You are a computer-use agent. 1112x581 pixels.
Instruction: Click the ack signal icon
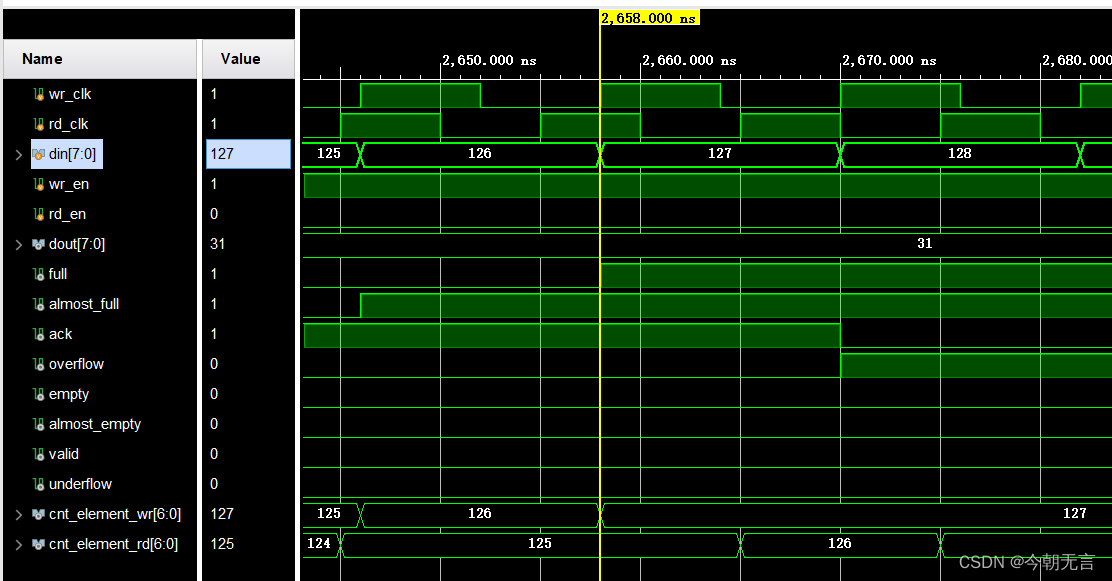click(39, 334)
